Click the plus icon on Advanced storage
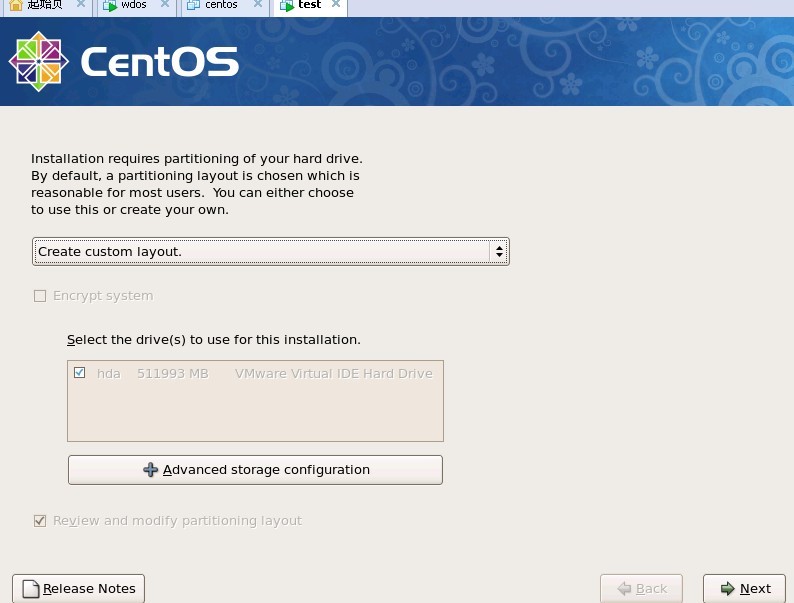The height and width of the screenshot is (603, 794). click(x=150, y=469)
